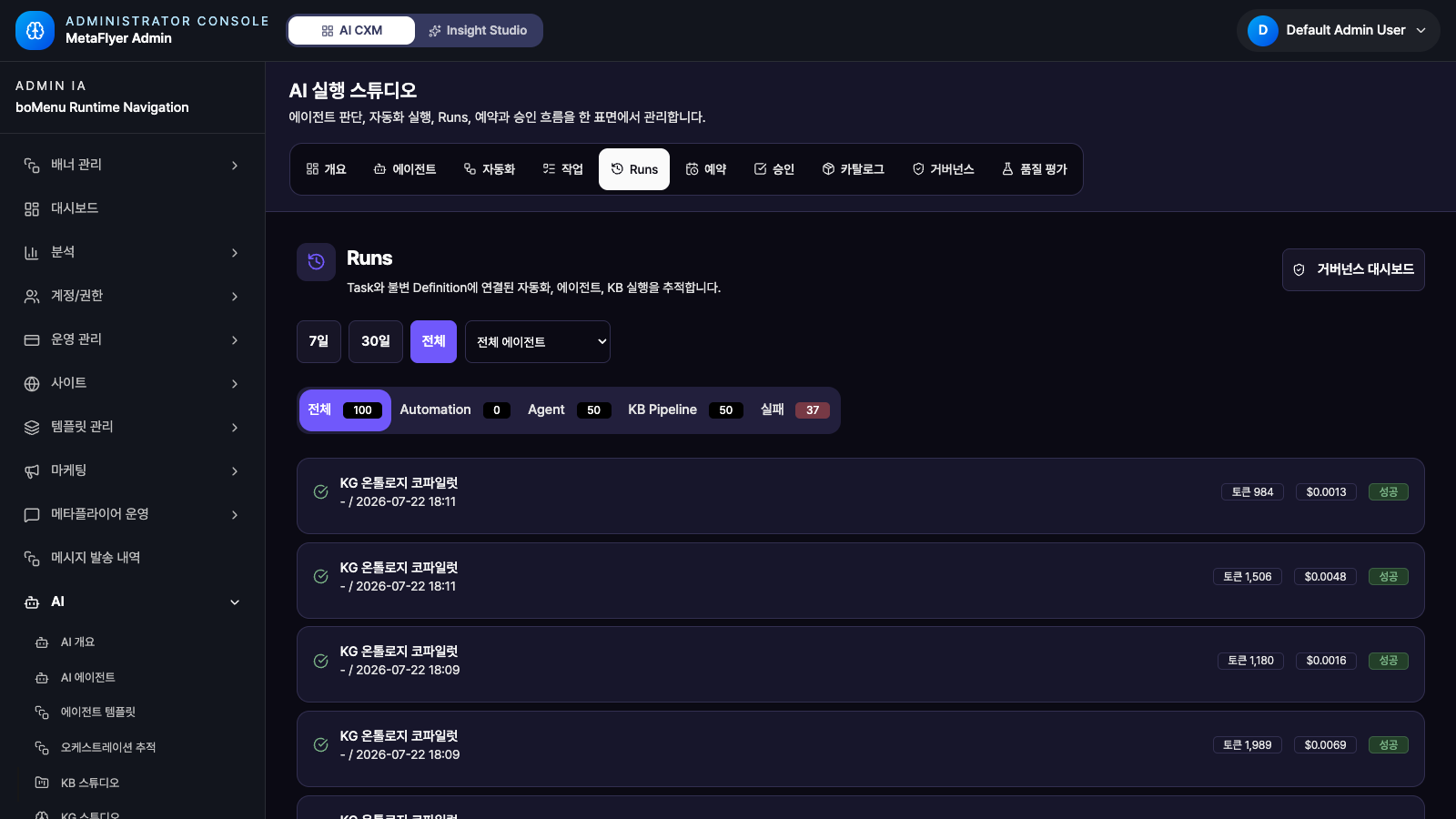Open the 대시보드 sidebar link
The height and width of the screenshot is (819, 1456).
pos(132,208)
